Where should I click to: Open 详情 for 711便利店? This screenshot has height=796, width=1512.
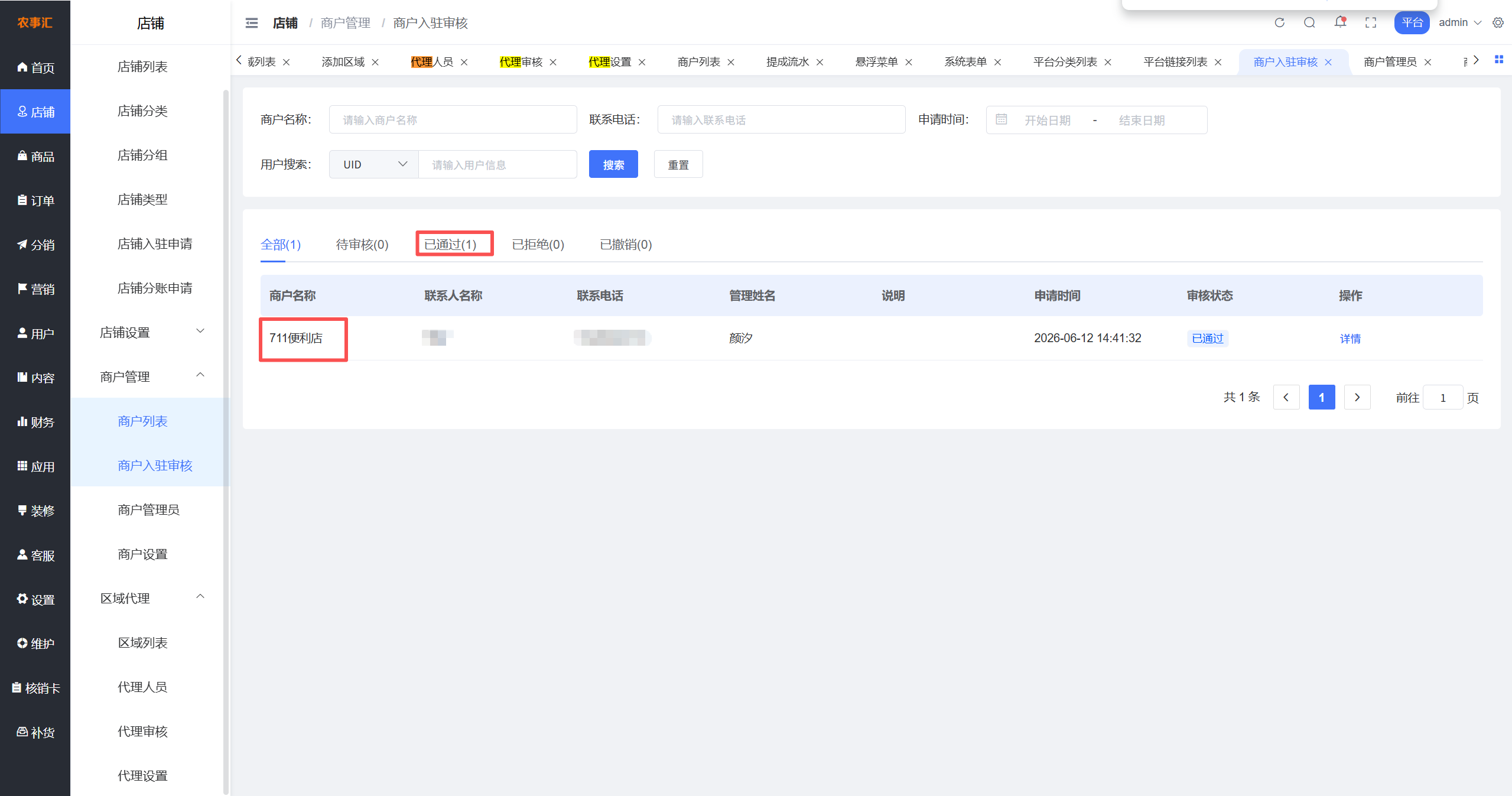pyautogui.click(x=1350, y=339)
